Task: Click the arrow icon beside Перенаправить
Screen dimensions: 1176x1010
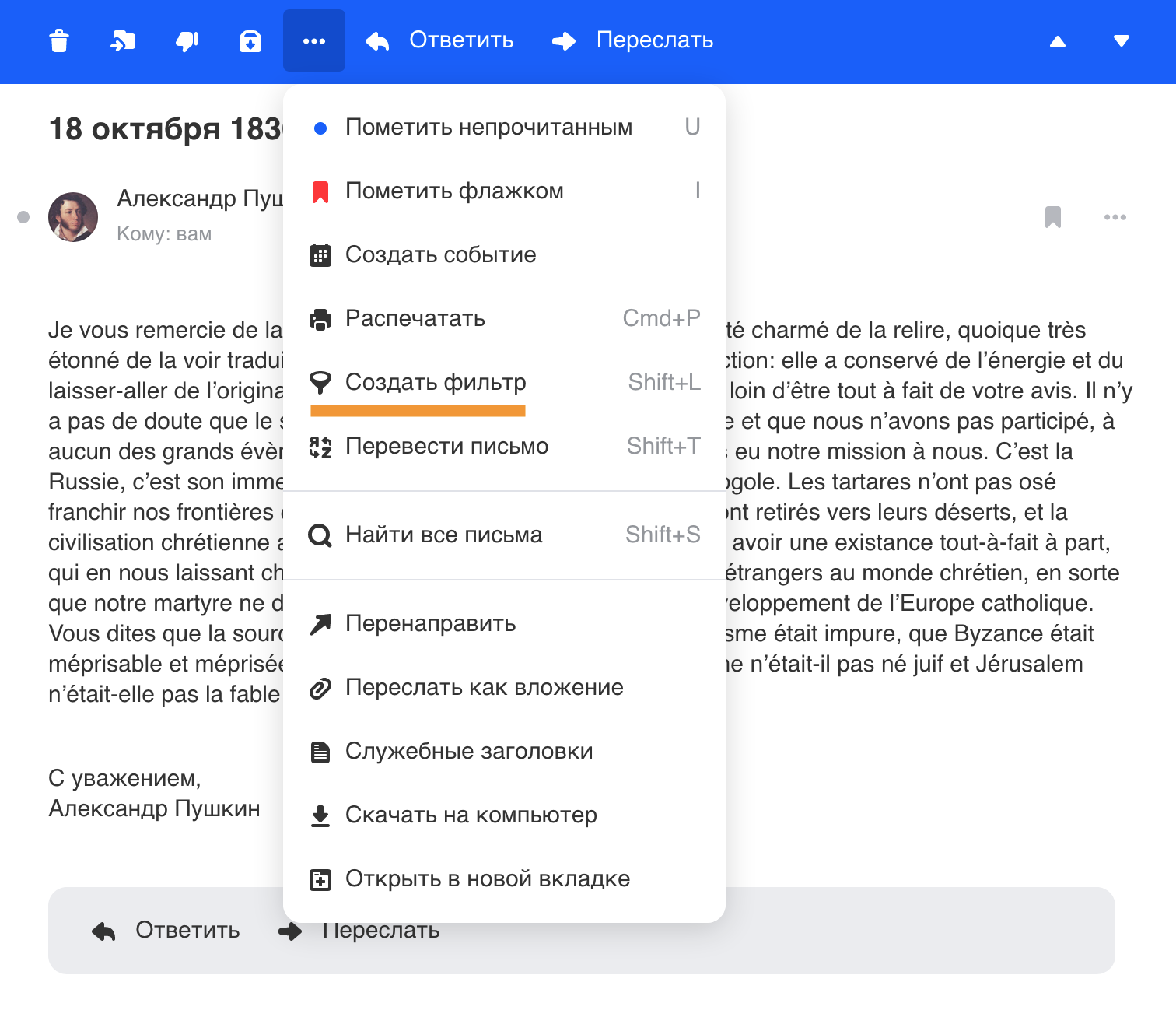Action: pos(320,624)
